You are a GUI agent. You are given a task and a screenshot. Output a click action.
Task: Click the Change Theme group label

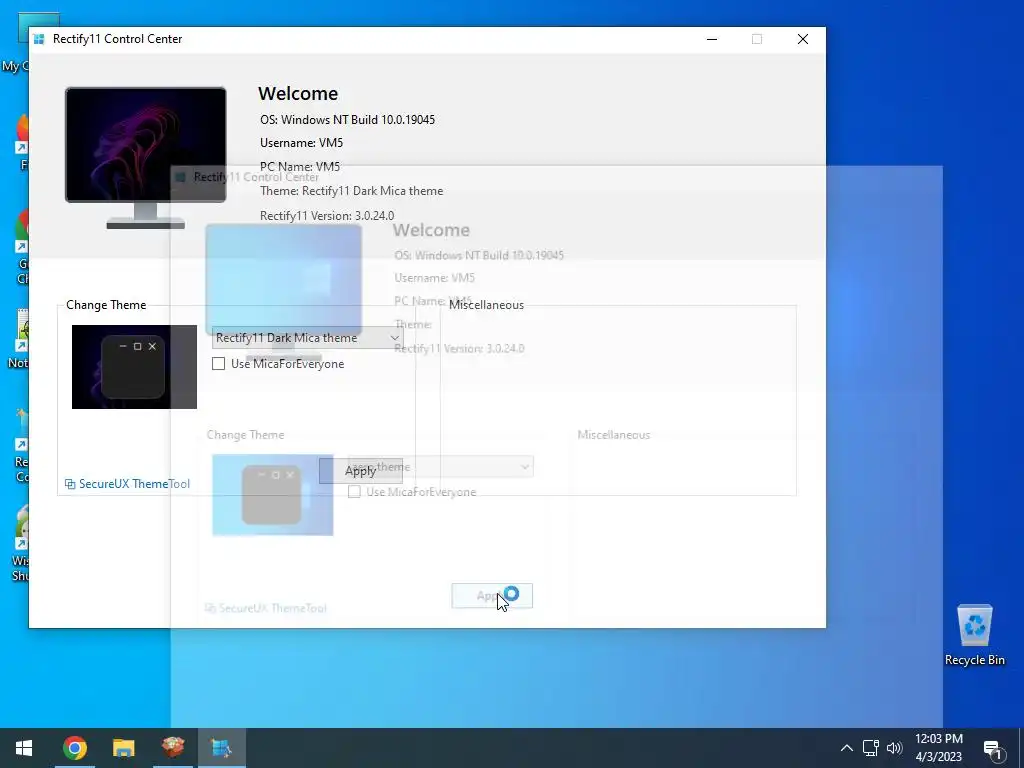[106, 305]
